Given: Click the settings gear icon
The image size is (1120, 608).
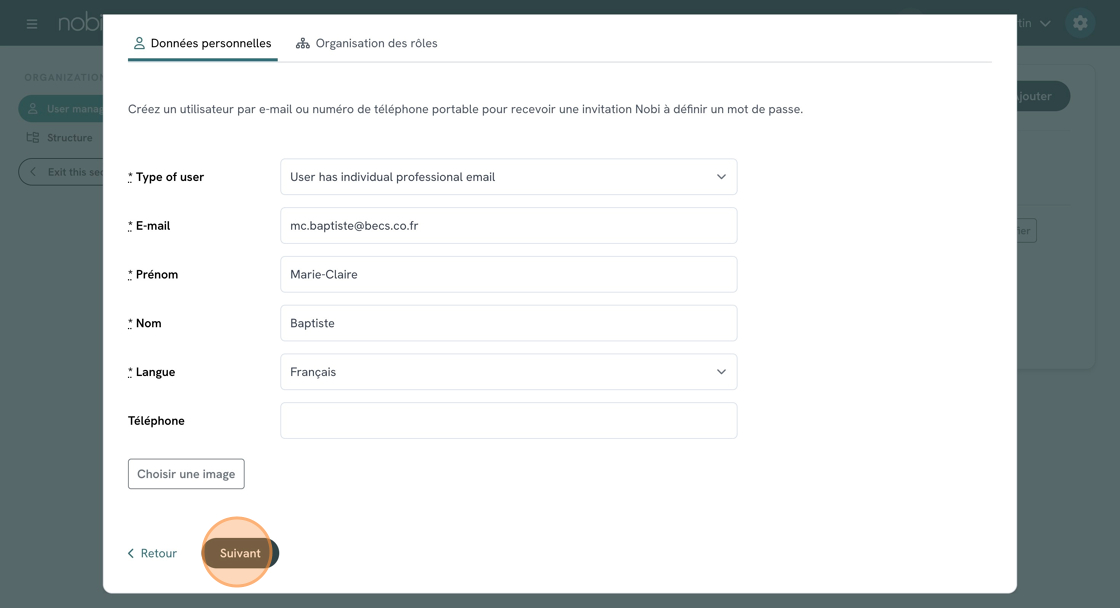Looking at the screenshot, I should click(x=1080, y=23).
